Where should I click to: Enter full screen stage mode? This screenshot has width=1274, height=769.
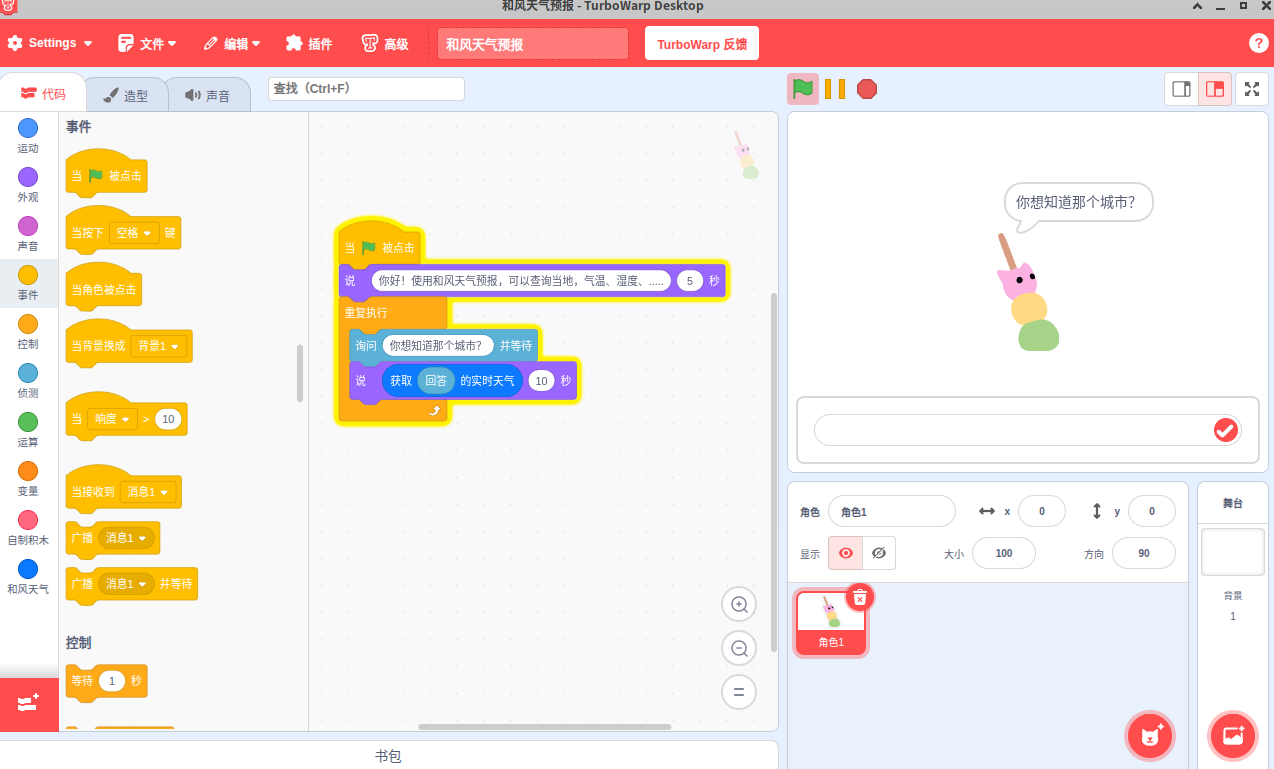click(x=1251, y=89)
